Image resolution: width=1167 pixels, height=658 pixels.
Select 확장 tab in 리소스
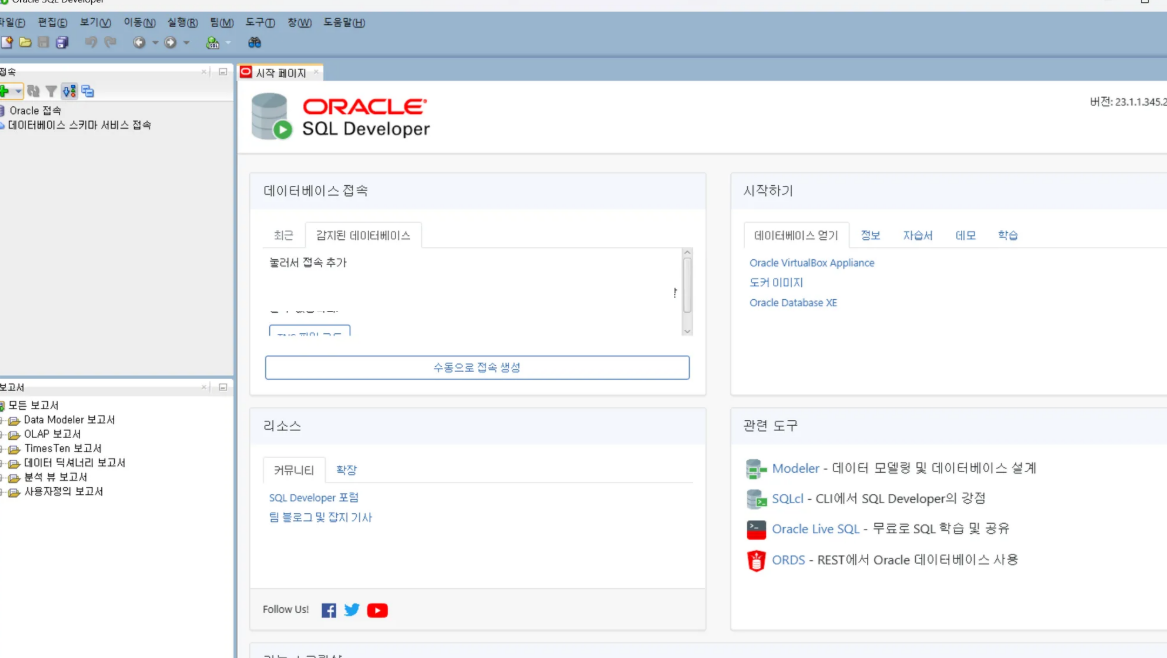(346, 470)
